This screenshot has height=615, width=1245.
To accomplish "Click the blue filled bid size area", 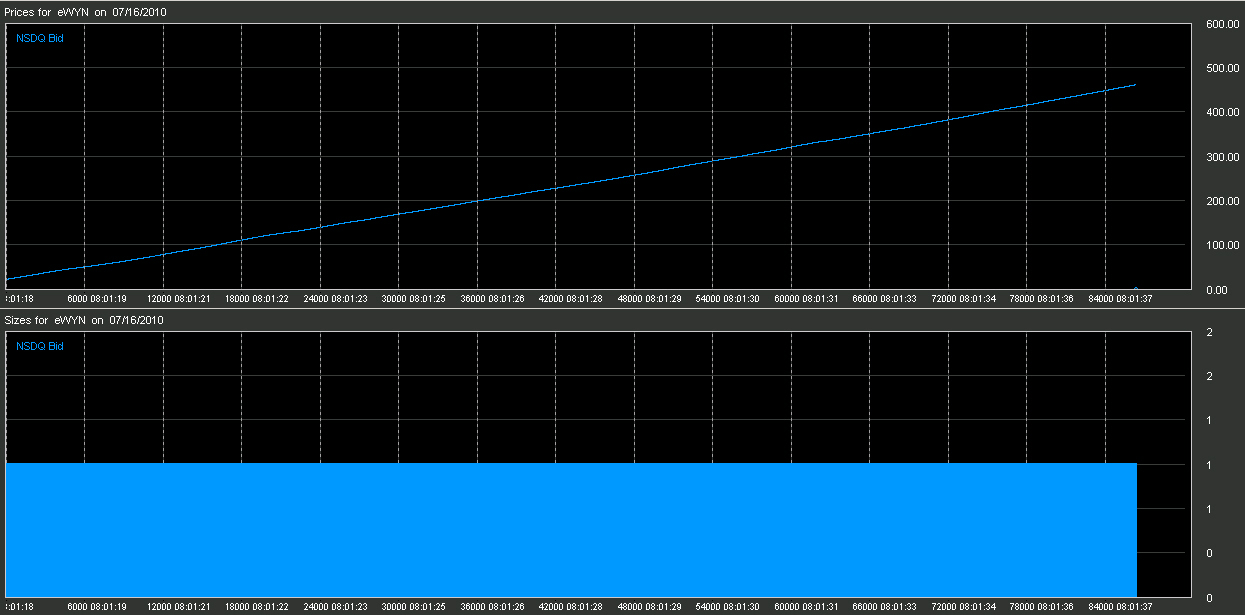I will (x=571, y=529).
